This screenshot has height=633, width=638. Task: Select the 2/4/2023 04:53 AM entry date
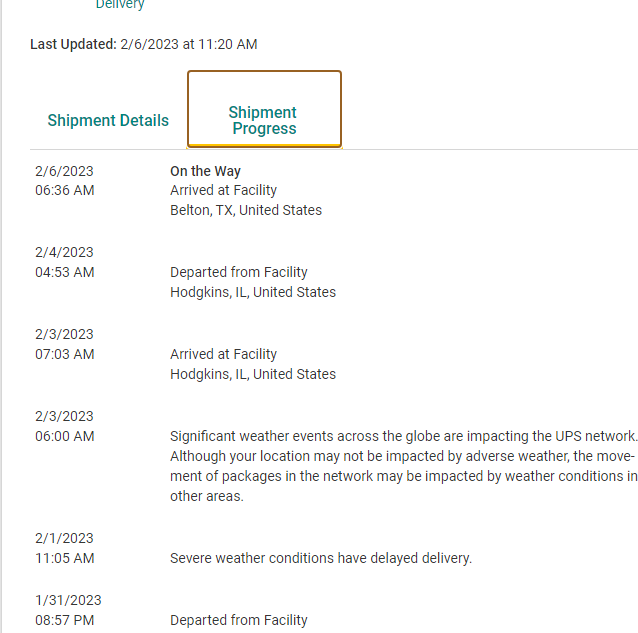pos(64,262)
